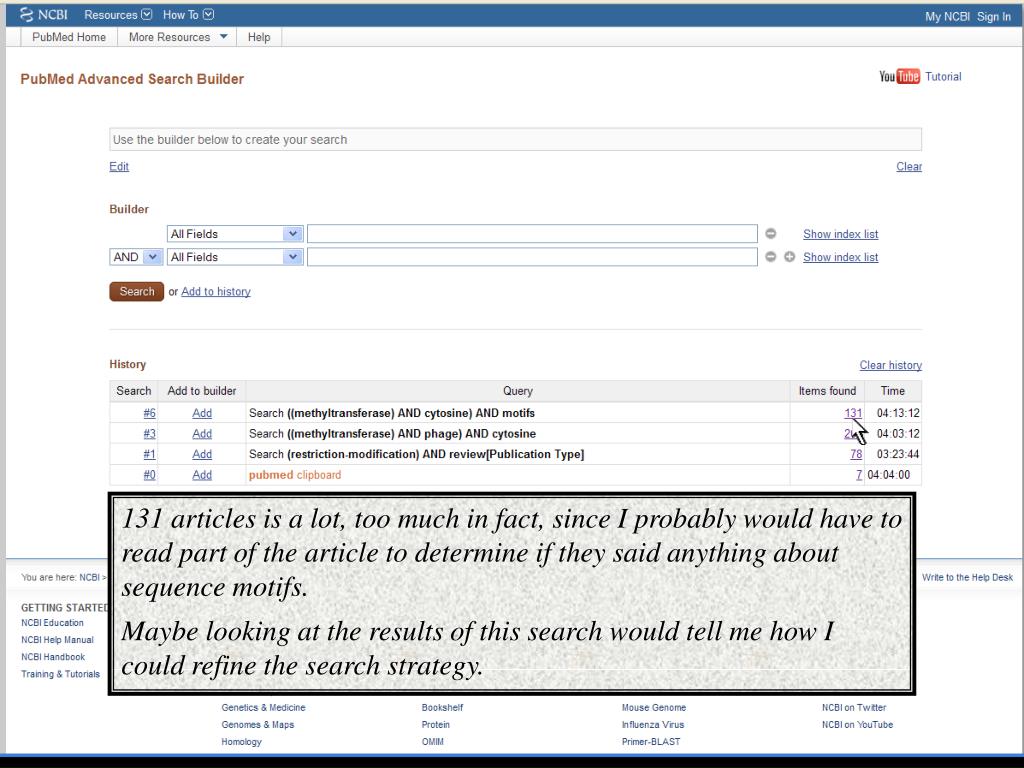Remove the second builder row with the minus icon
This screenshot has width=1024, height=768.
(771, 257)
